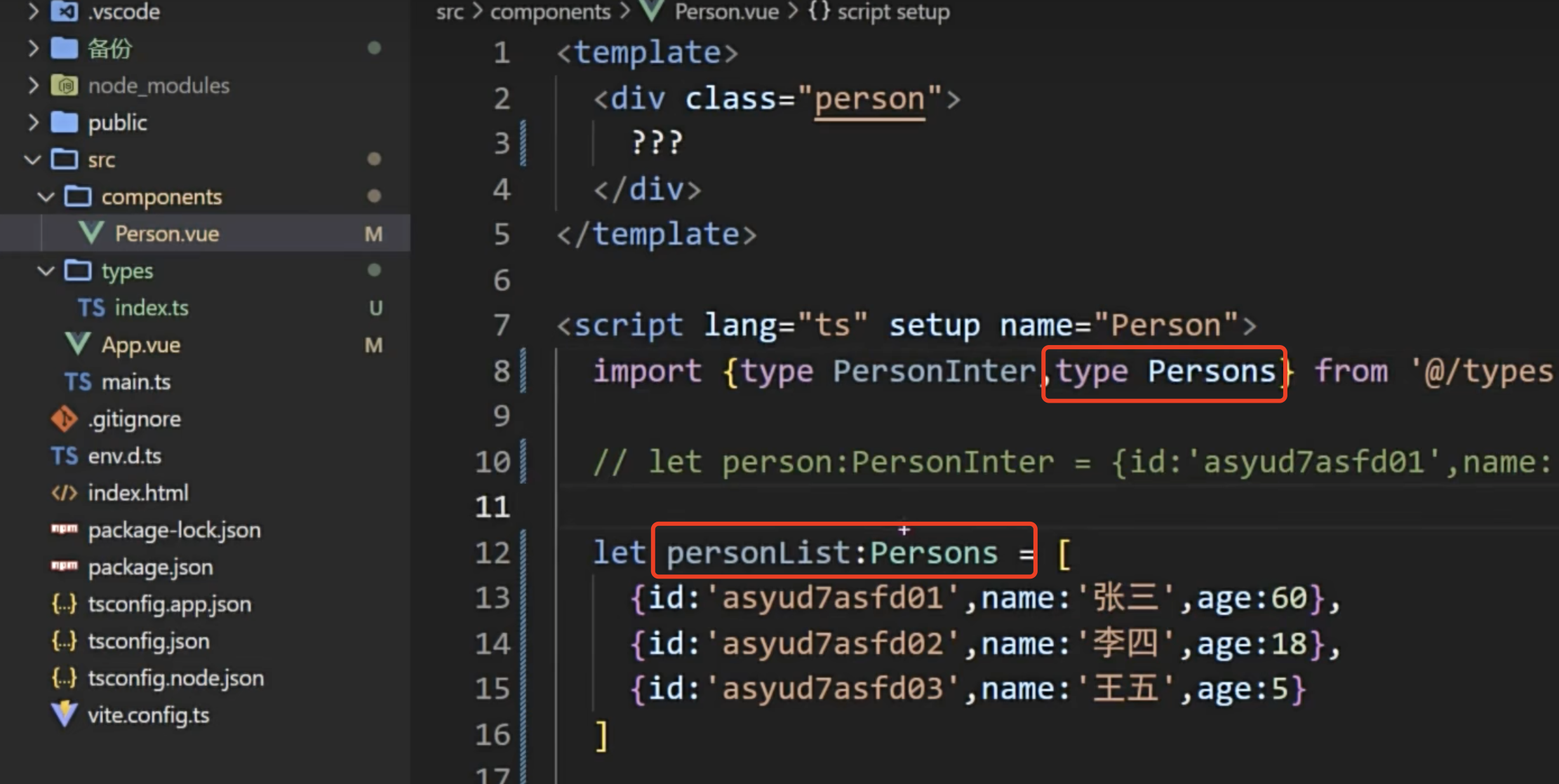Click the npm icon for package.json

[x=64, y=567]
